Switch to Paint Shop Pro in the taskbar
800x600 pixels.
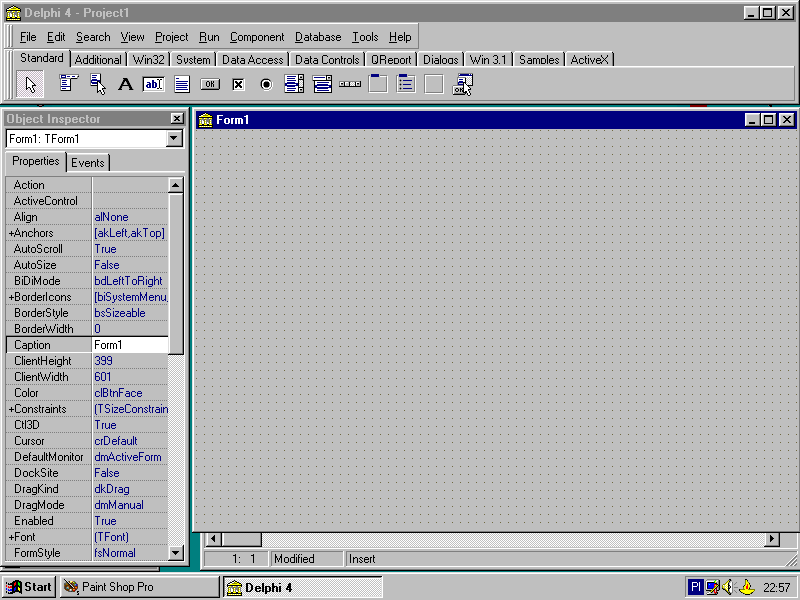click(138, 587)
